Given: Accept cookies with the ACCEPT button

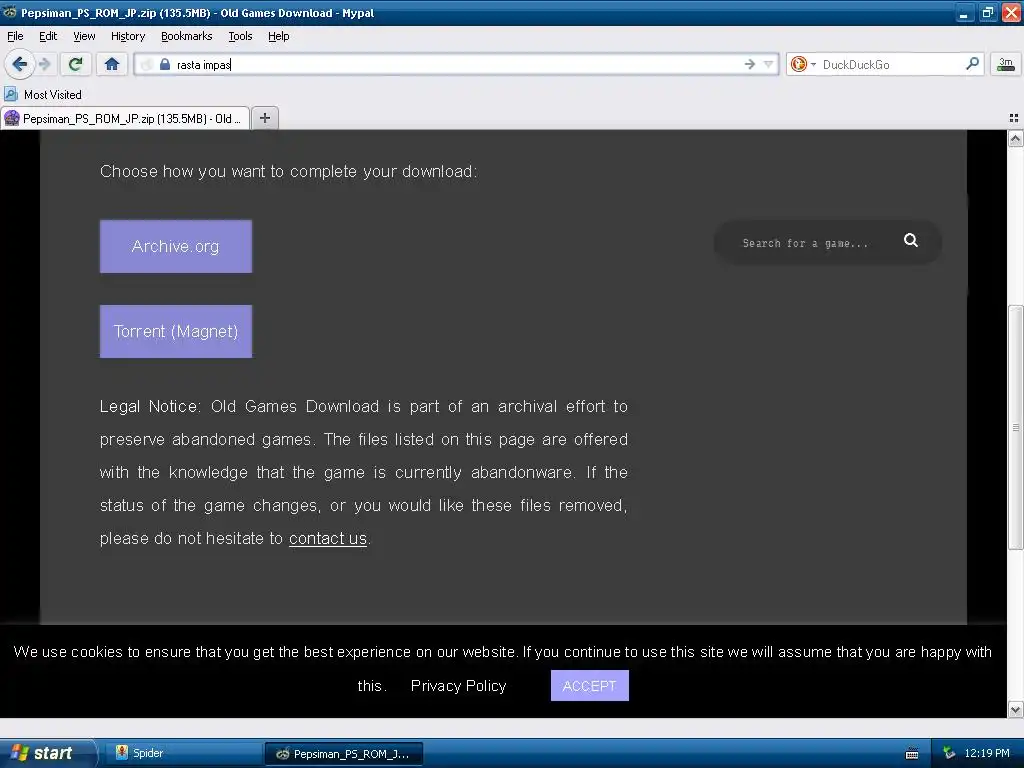Looking at the screenshot, I should pyautogui.click(x=590, y=686).
